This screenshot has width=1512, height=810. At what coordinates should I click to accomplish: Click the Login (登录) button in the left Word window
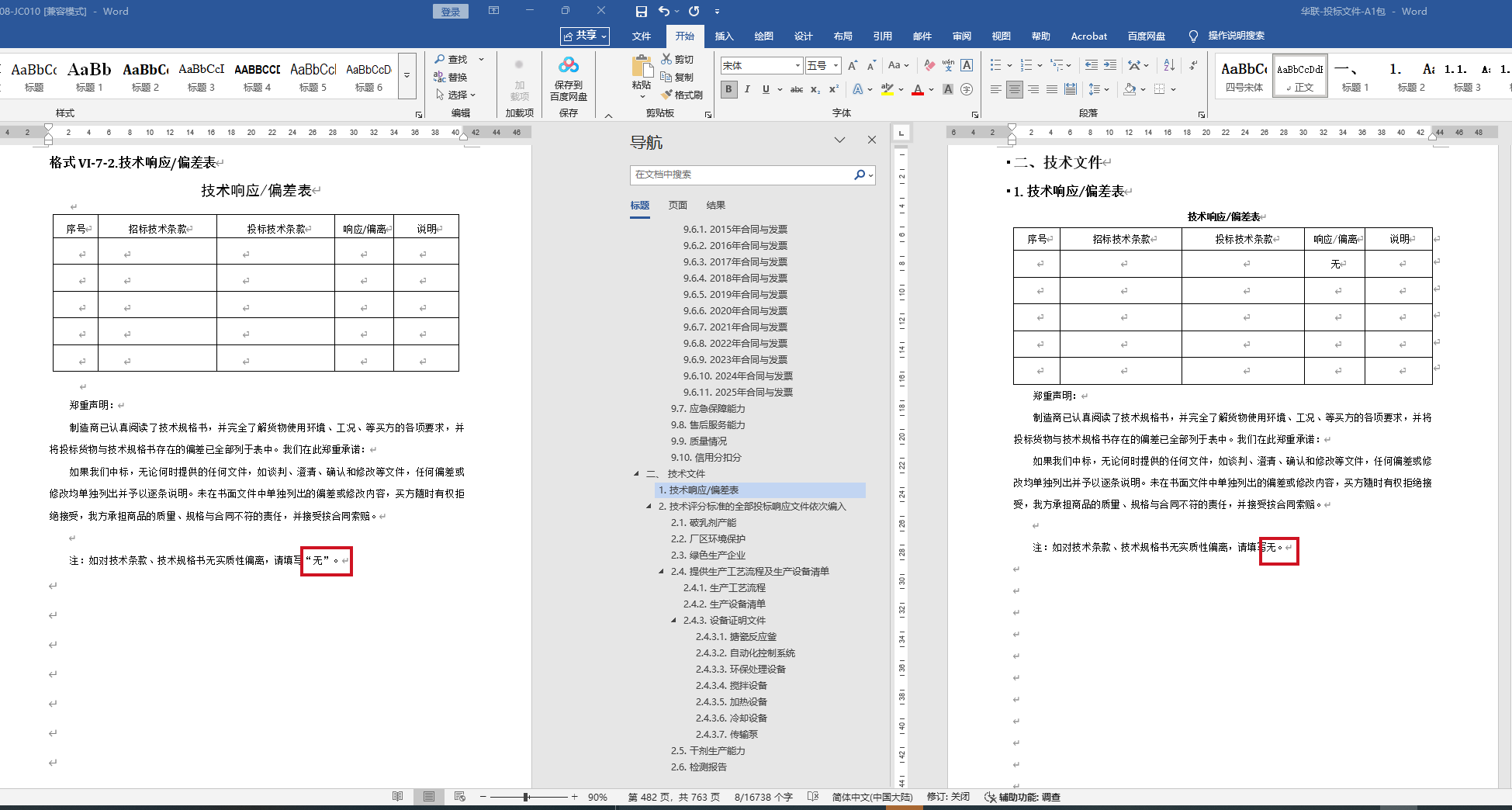[x=451, y=12]
